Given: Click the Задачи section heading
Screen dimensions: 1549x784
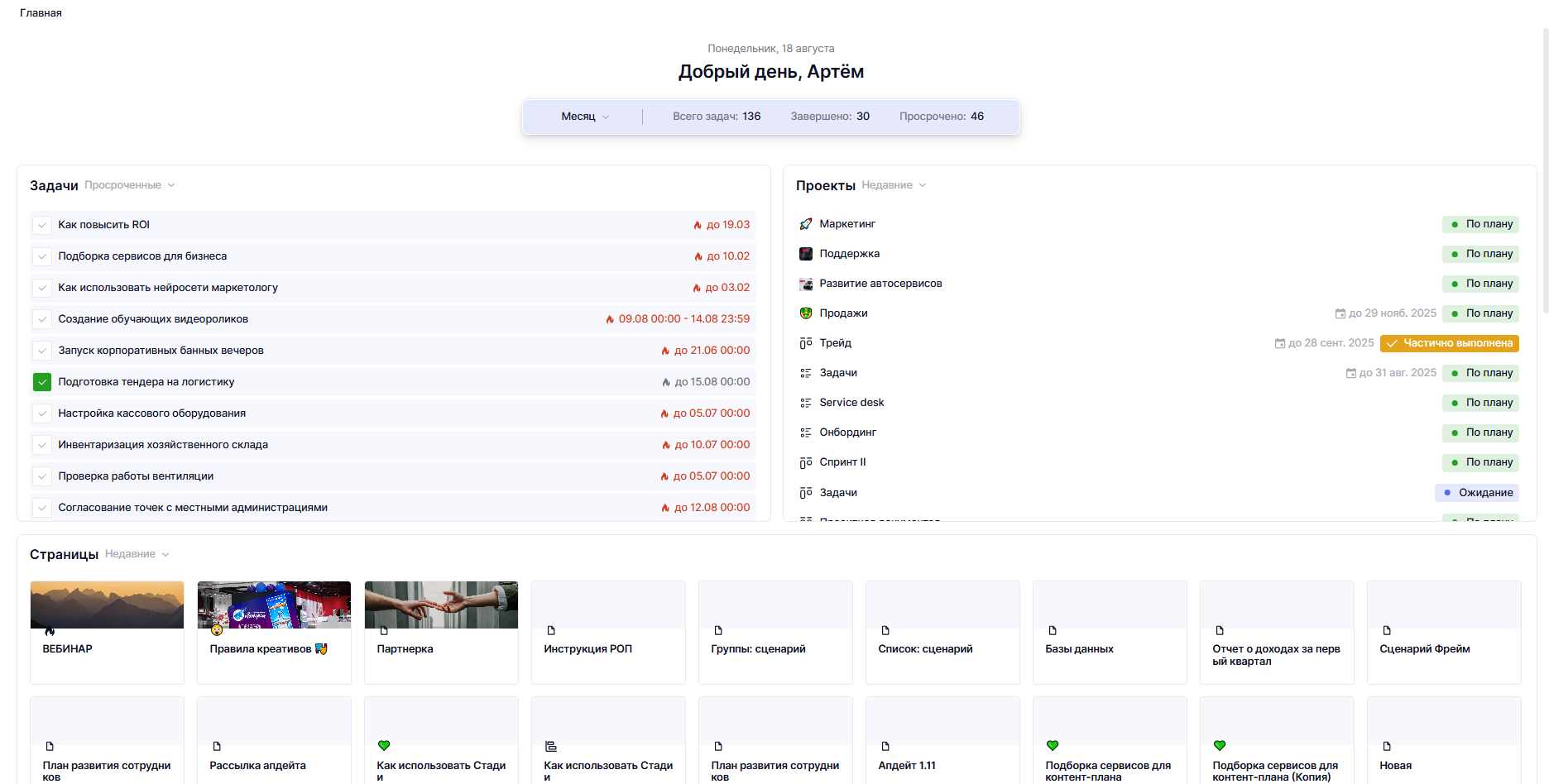Looking at the screenshot, I should pyautogui.click(x=54, y=186).
